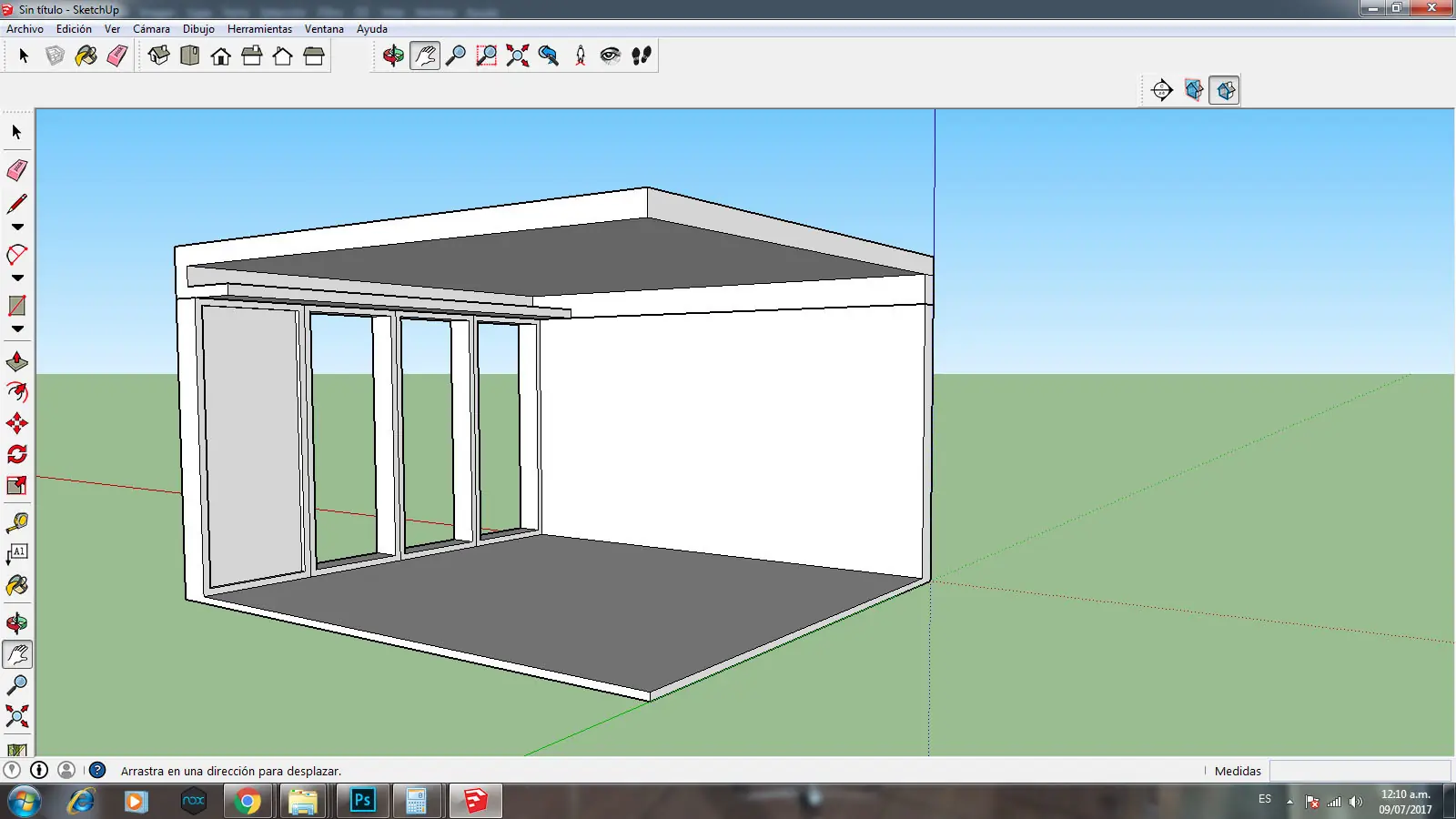
Task: Expand the rectangle shape tool dropdown arrow
Action: click(x=17, y=329)
